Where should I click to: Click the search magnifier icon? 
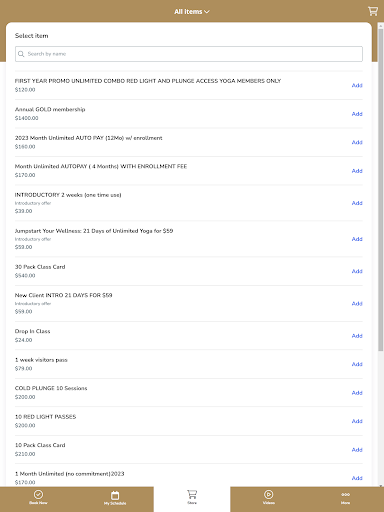click(21, 54)
